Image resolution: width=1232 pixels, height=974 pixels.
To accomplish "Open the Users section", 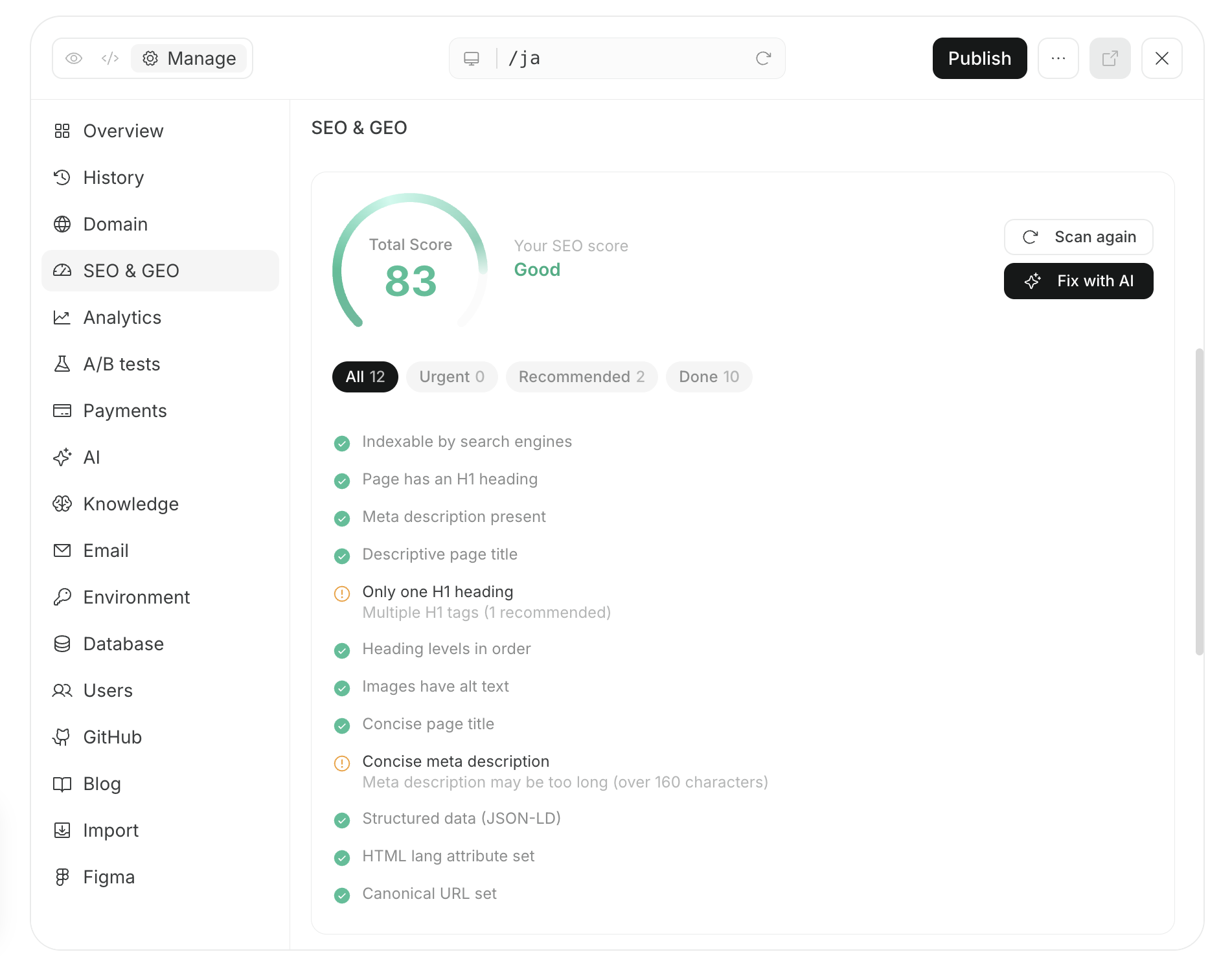I will [x=160, y=690].
